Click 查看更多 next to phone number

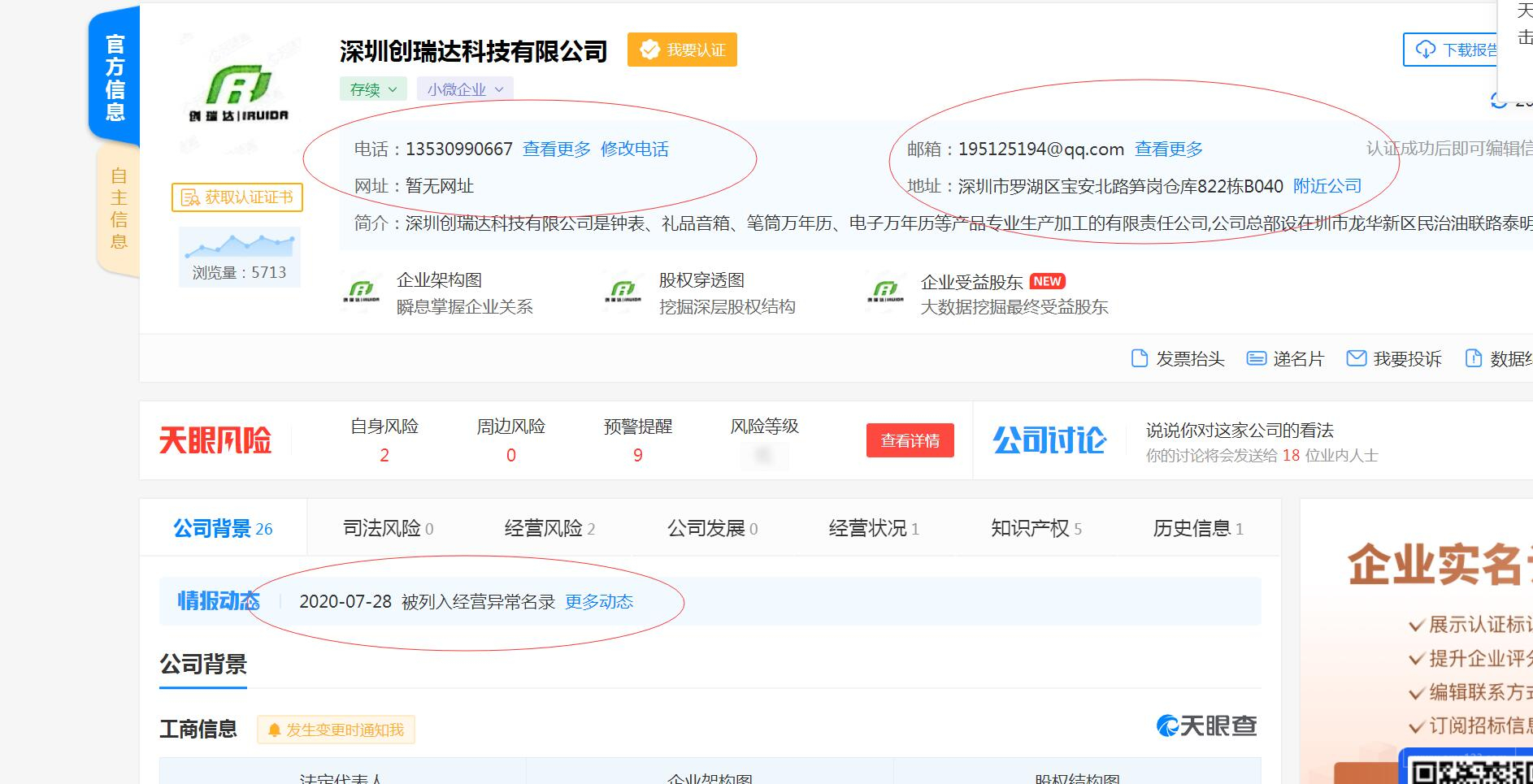point(557,149)
